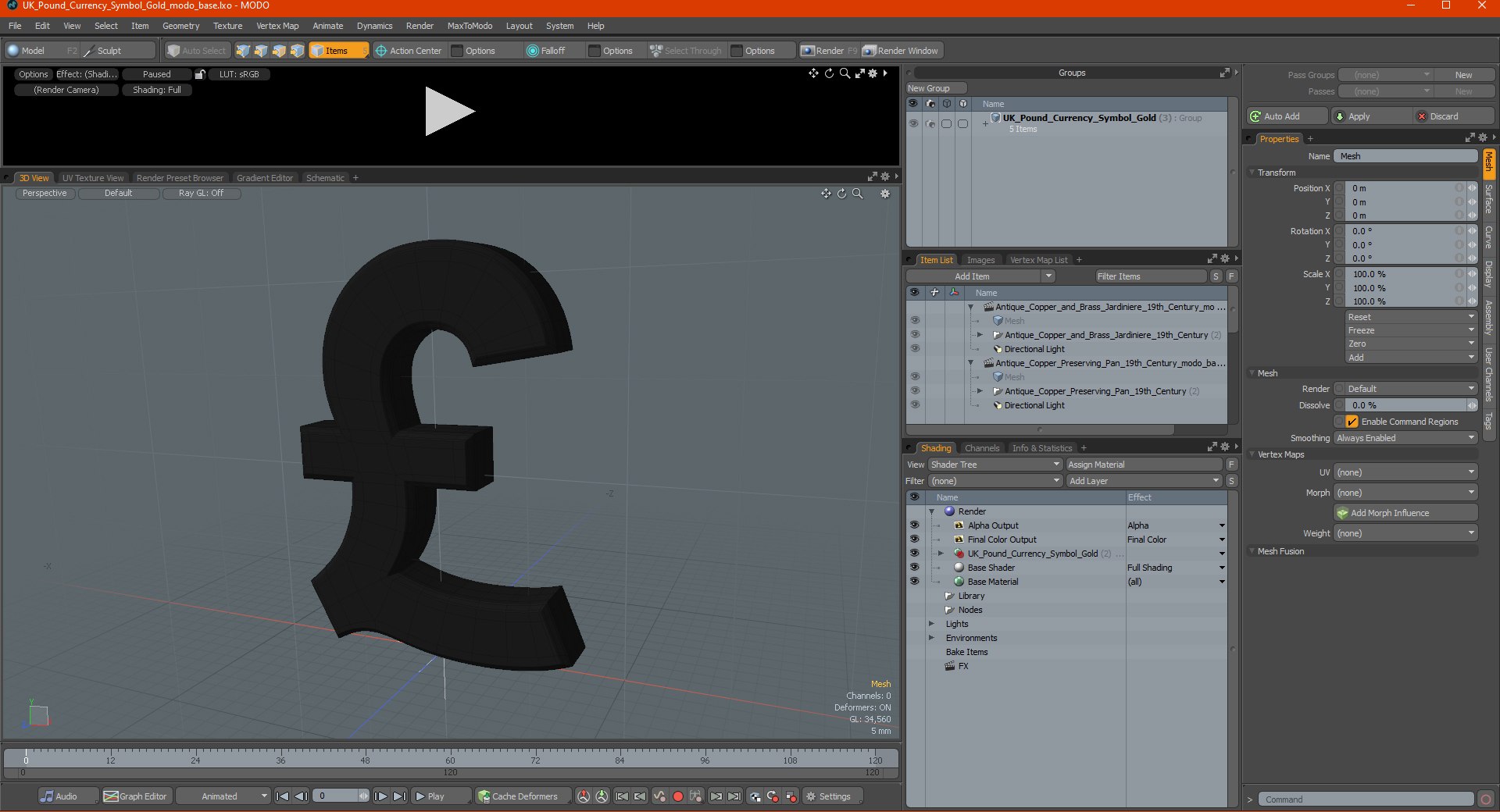Go to first frame in timeline
Screen dimensions: 1500x812
(283, 796)
